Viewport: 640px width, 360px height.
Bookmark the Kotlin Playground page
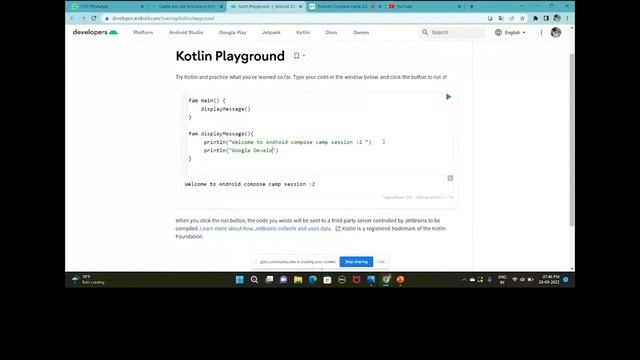296,56
